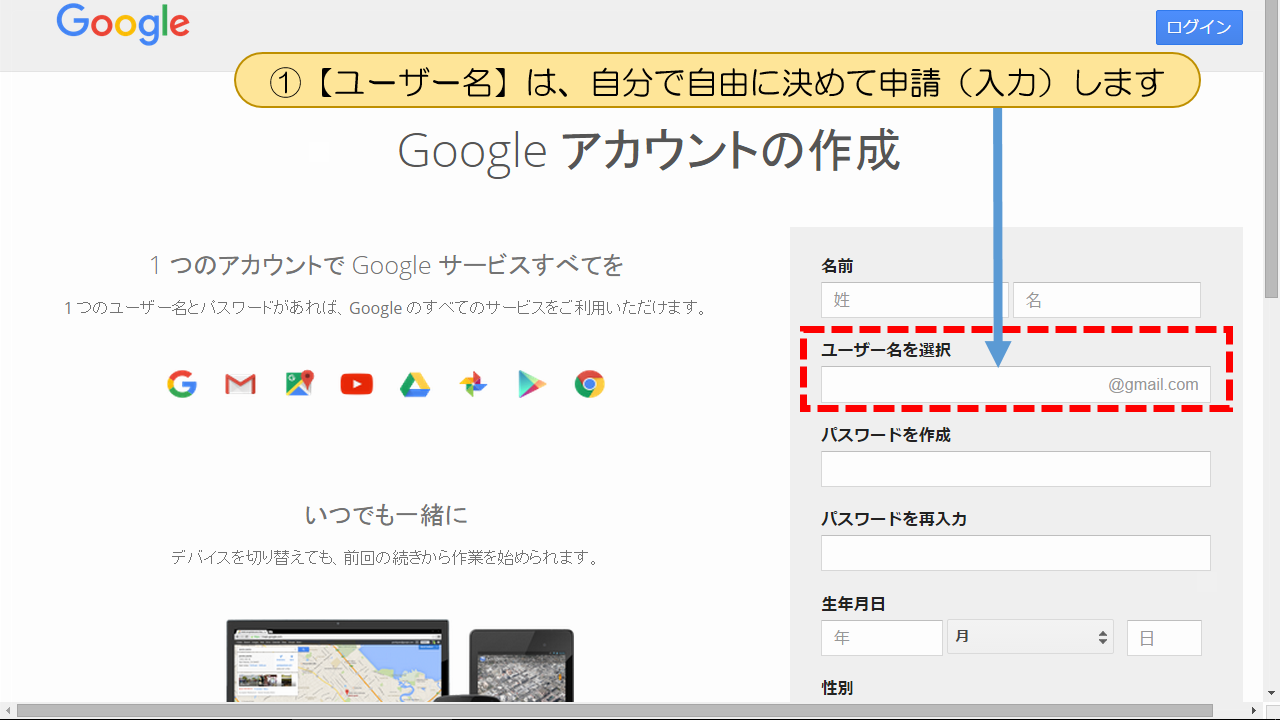Click the 性別 label
This screenshot has width=1280, height=720.
(837, 688)
